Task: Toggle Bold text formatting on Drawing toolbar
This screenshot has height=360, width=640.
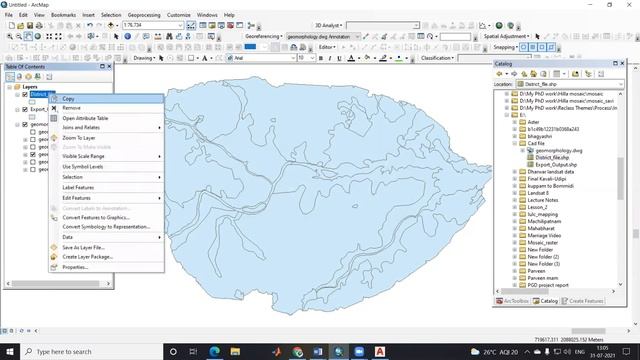Action: point(321,58)
